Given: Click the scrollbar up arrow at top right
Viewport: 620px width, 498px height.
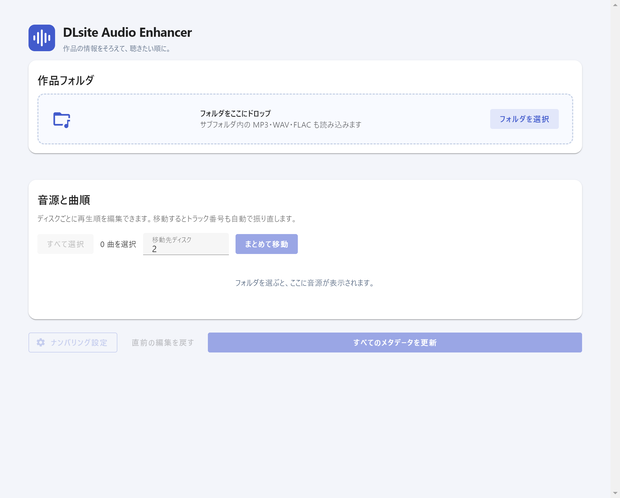Looking at the screenshot, I should pos(615,4).
